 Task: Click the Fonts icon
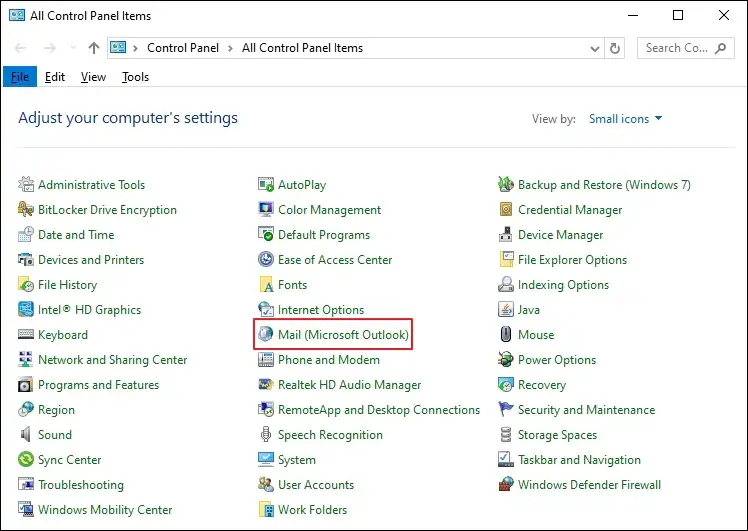click(x=266, y=284)
